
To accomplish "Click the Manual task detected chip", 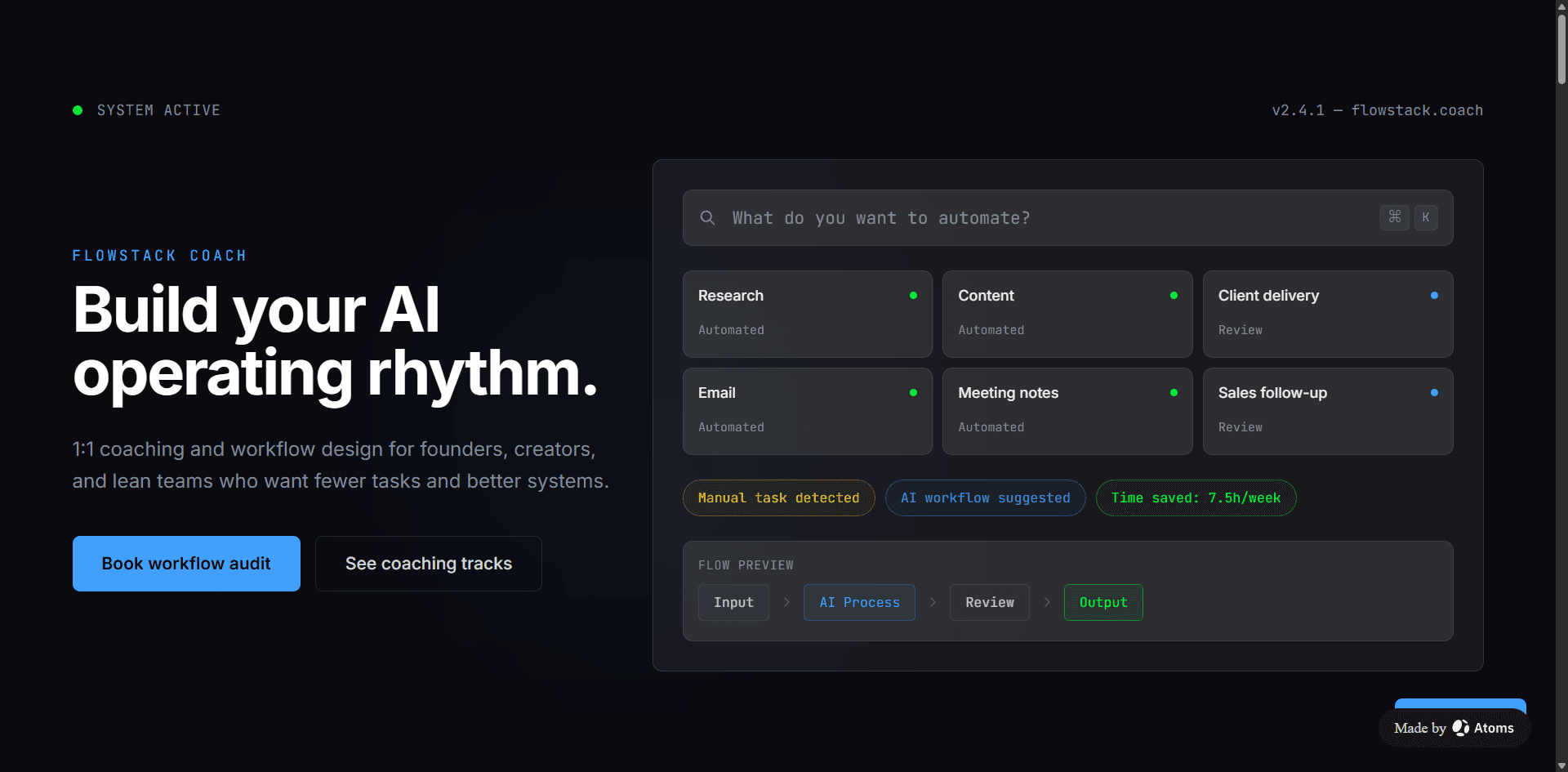I will [778, 498].
